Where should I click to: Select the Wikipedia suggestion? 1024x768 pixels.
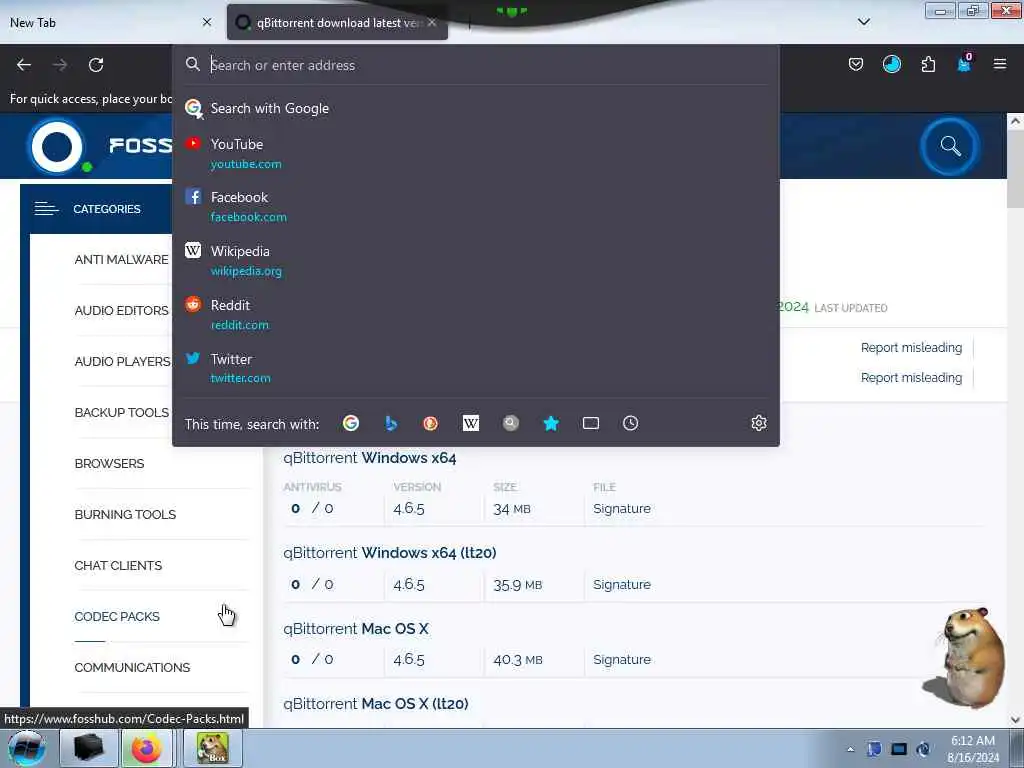pyautogui.click(x=475, y=261)
